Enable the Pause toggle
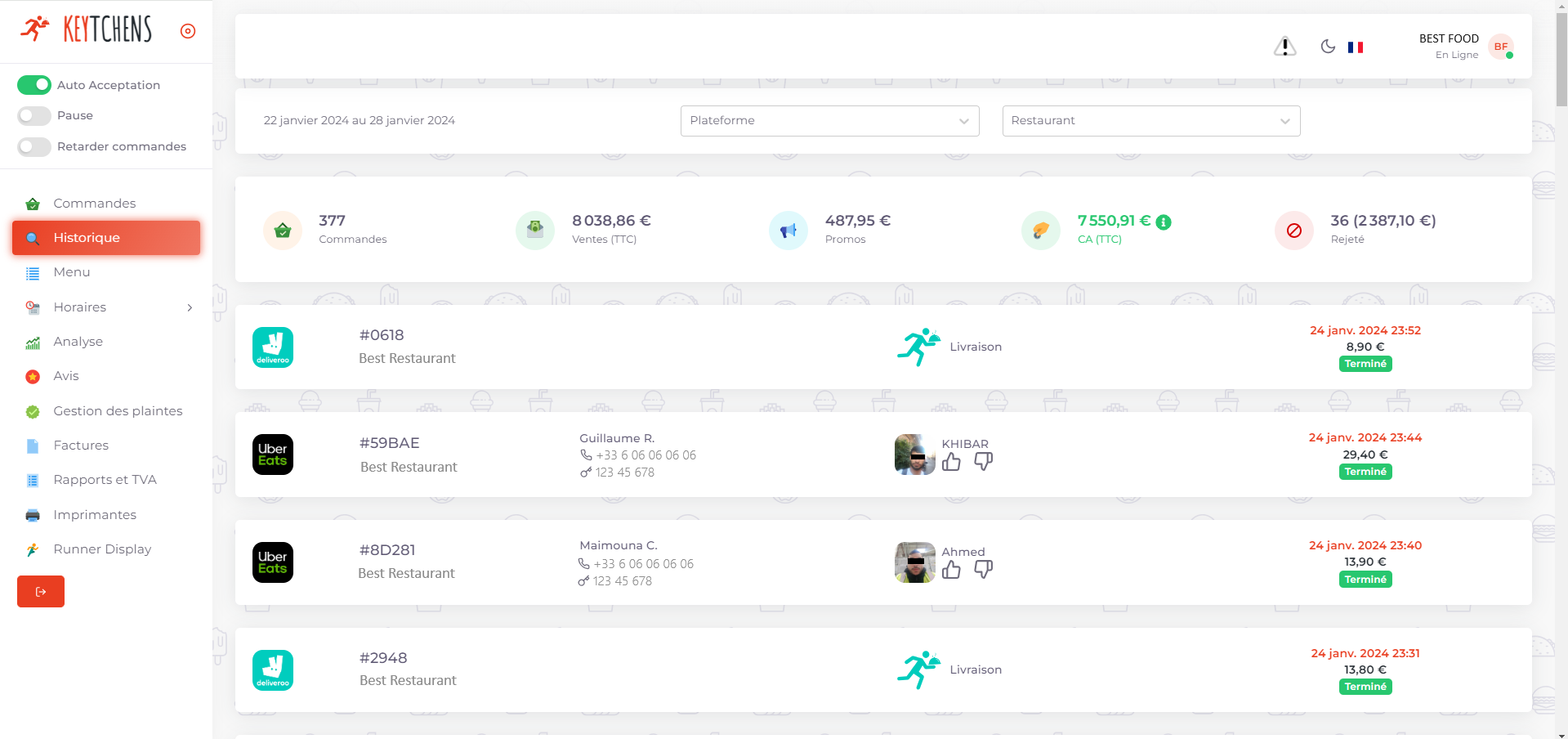The image size is (1568, 739). tap(34, 115)
